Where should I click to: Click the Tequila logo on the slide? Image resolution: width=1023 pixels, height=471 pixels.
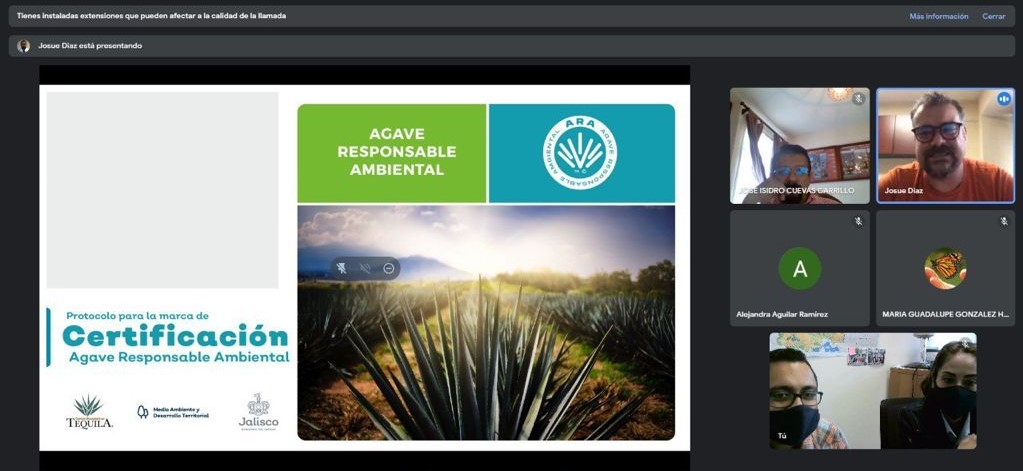[89, 412]
